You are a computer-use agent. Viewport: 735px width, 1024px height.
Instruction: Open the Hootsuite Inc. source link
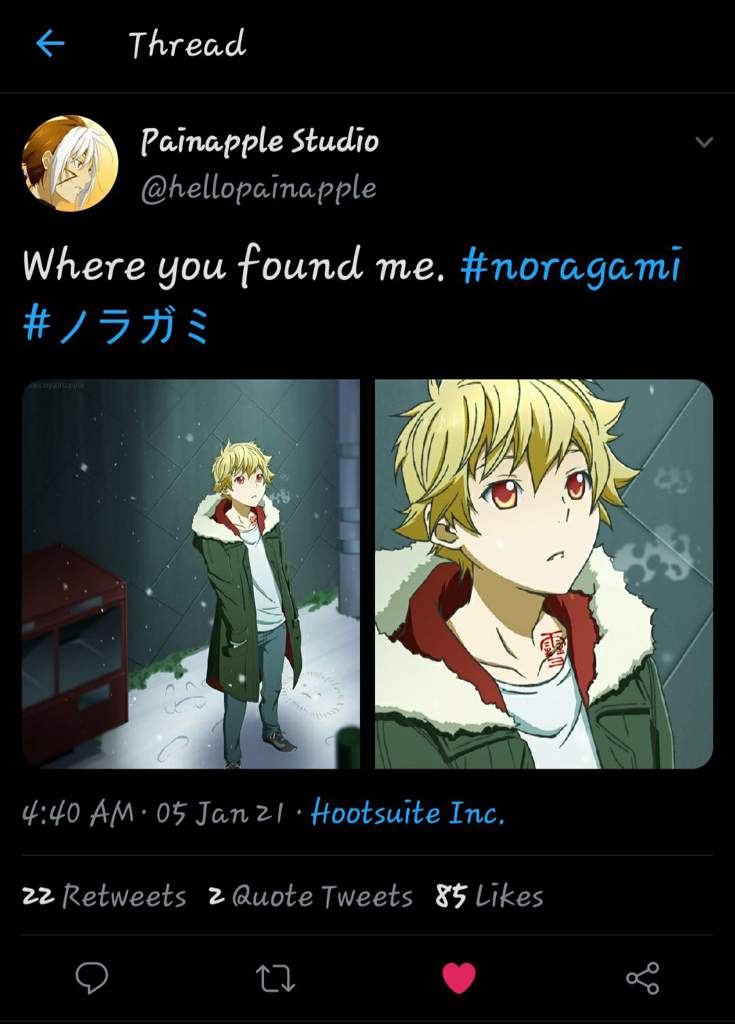(x=408, y=813)
